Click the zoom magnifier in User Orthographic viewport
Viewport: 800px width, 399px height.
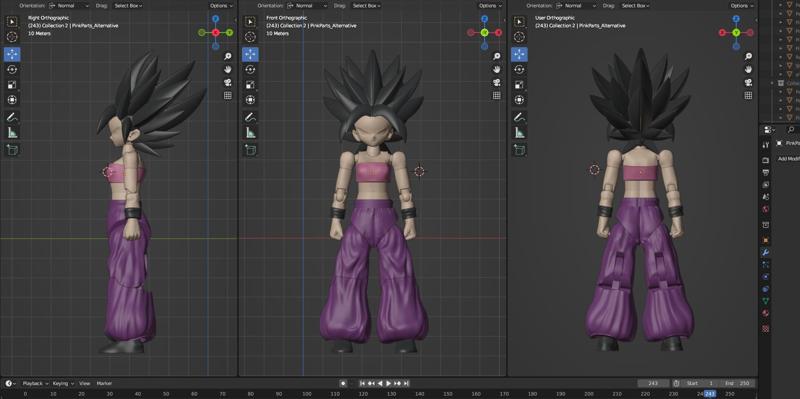pos(748,56)
